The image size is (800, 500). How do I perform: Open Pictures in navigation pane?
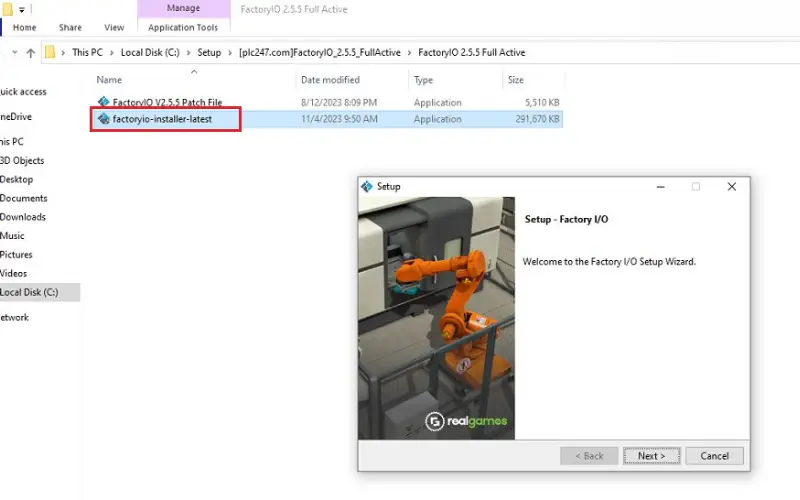point(16,255)
